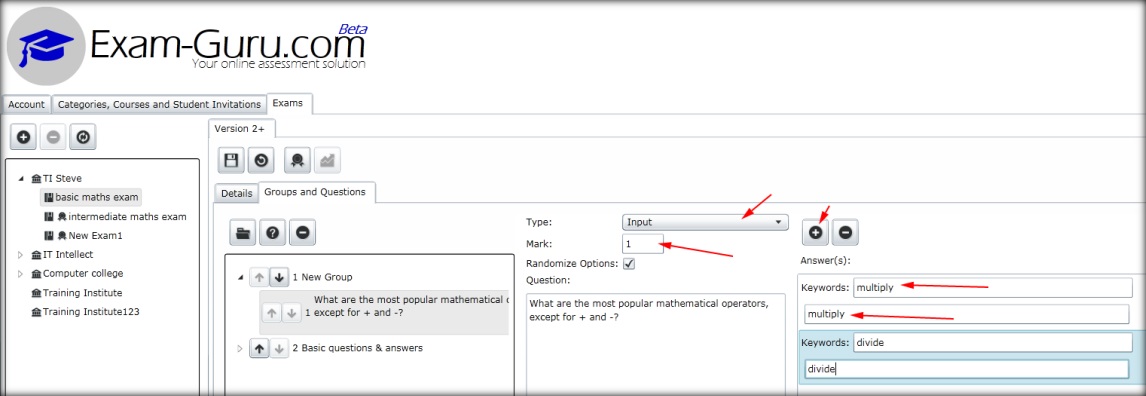Click the answer field containing multiply below Keywords

[966, 314]
